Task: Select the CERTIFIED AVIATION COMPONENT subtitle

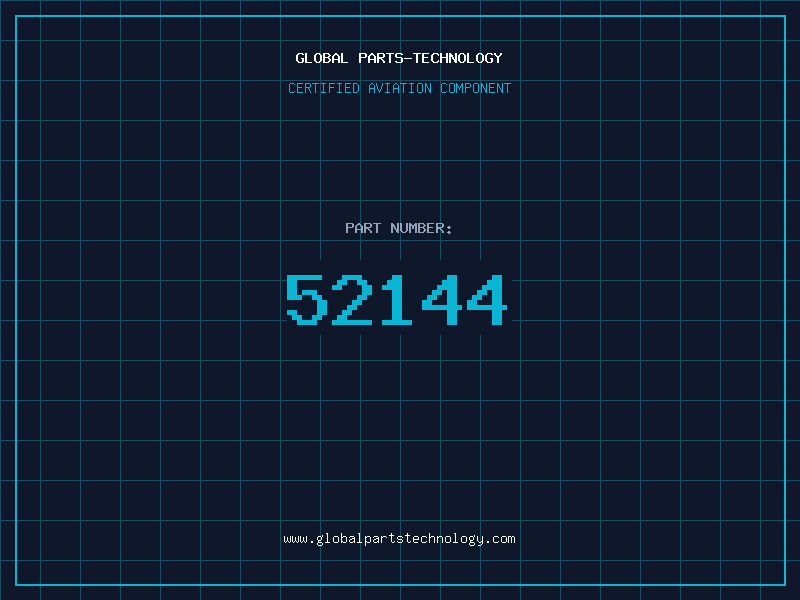Action: (399, 88)
